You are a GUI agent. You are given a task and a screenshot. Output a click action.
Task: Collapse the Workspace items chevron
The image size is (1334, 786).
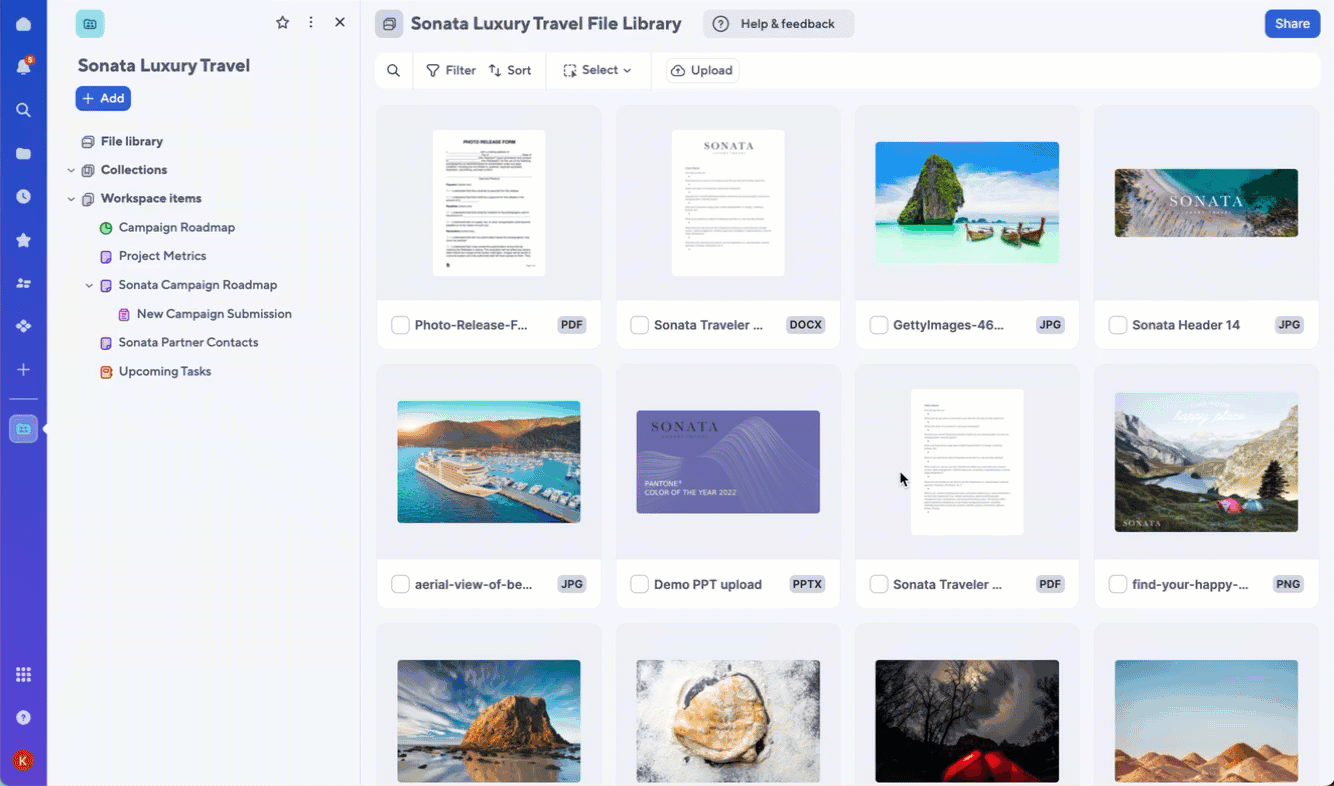[71, 199]
